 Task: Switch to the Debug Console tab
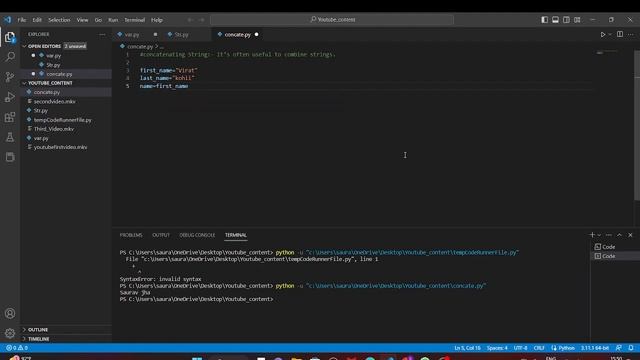[x=197, y=235]
